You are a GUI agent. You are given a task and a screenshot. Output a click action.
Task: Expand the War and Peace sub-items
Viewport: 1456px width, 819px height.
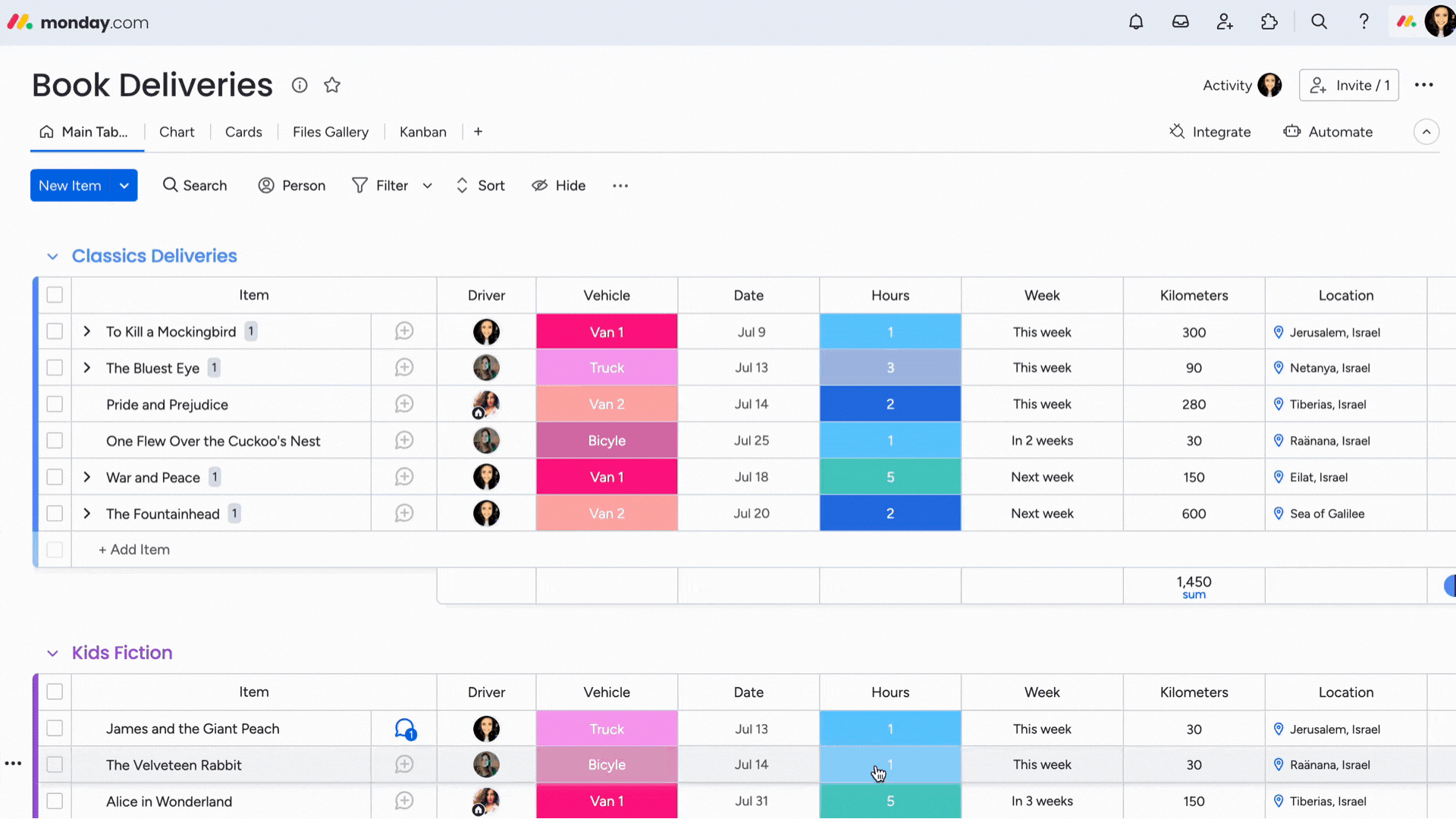pos(87,477)
